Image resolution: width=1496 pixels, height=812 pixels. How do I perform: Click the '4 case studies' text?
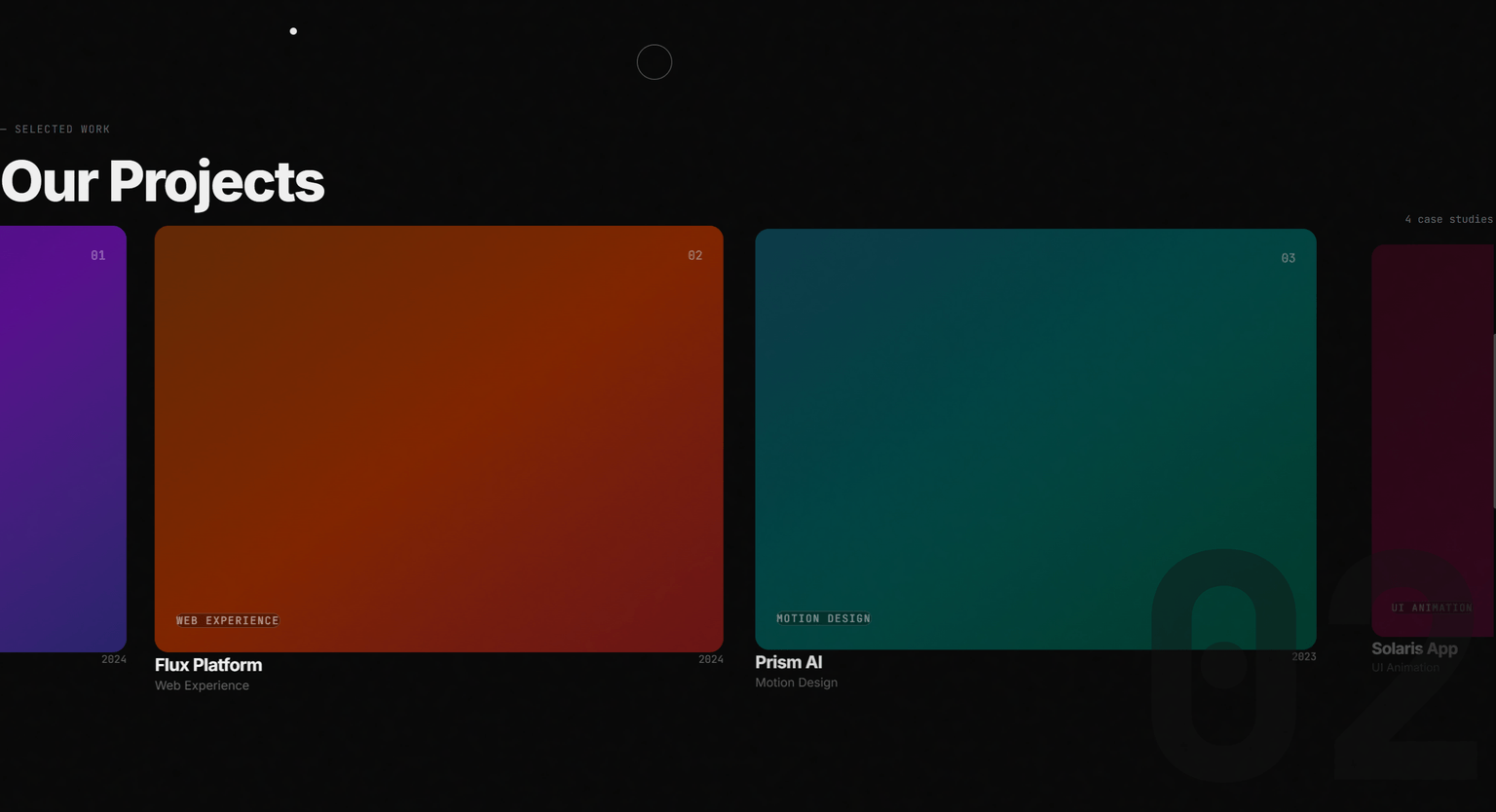[x=1448, y=219]
